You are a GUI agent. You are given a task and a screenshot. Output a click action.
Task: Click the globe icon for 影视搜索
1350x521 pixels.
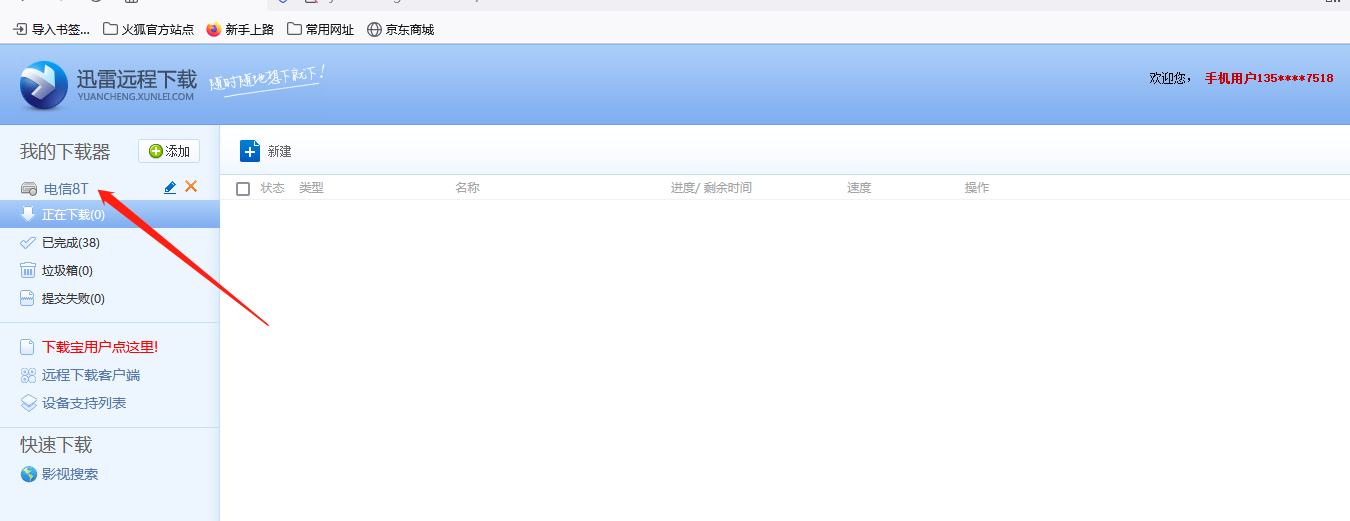pos(29,474)
